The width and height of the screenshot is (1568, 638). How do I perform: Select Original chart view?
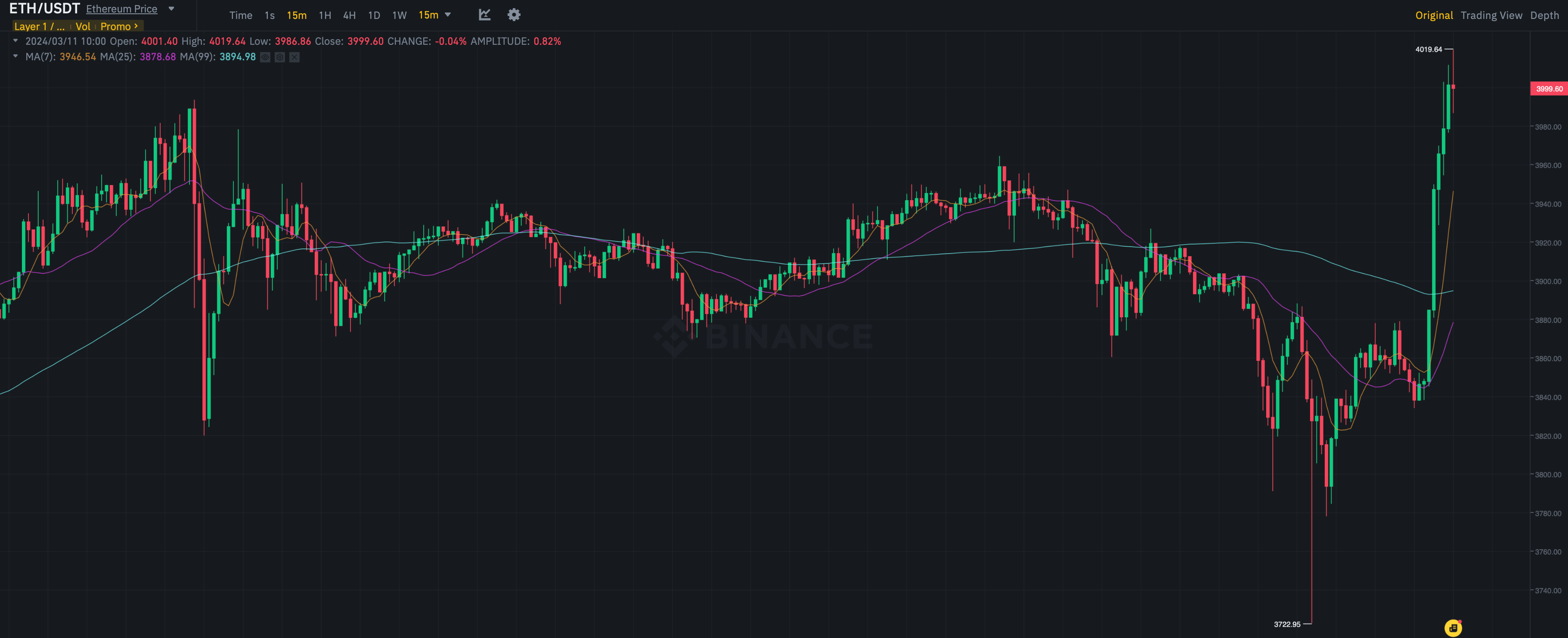tap(1434, 15)
